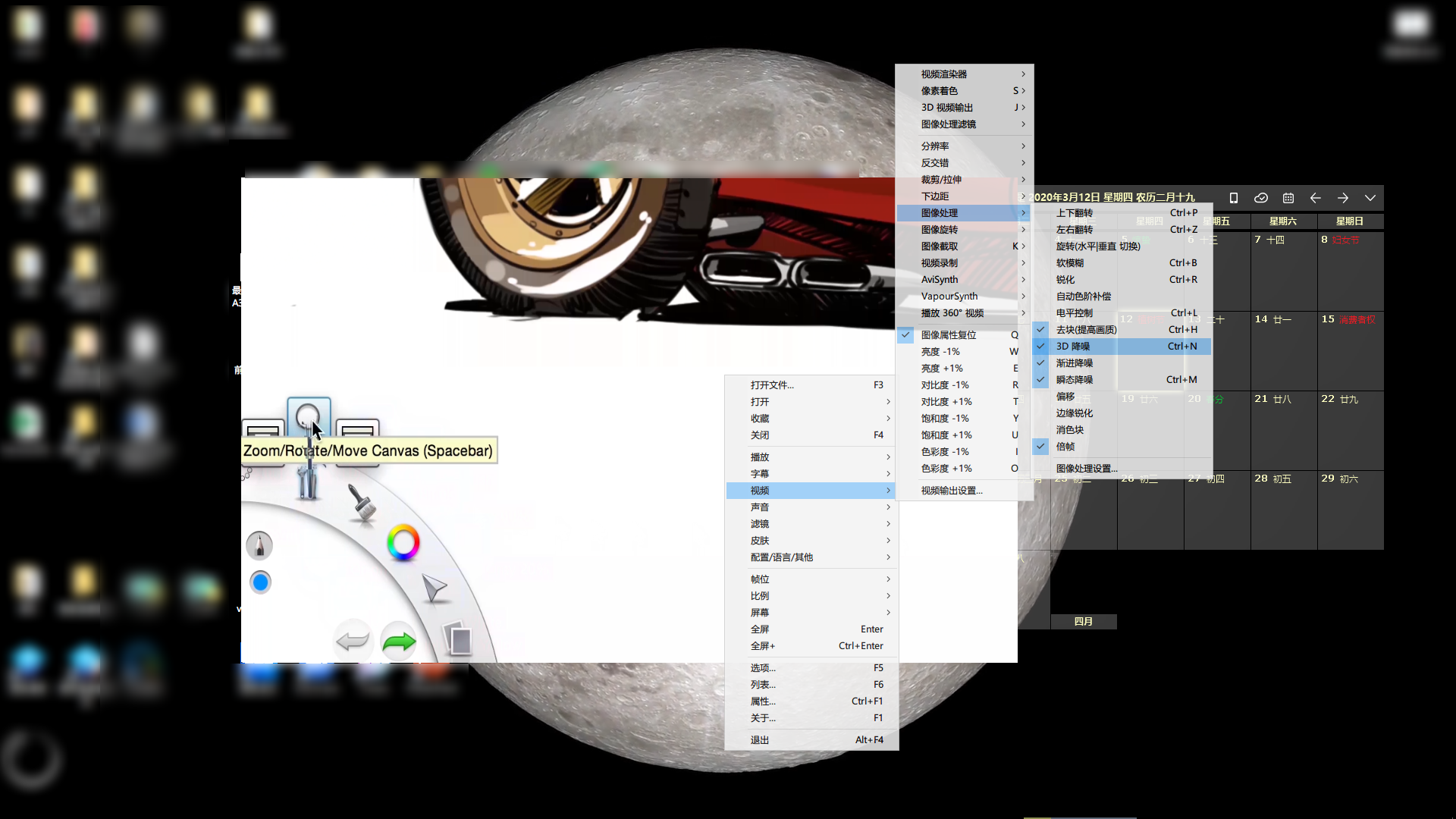Toggle 去块(提高画质) option
Image resolution: width=1456 pixels, height=819 pixels.
1122,330
